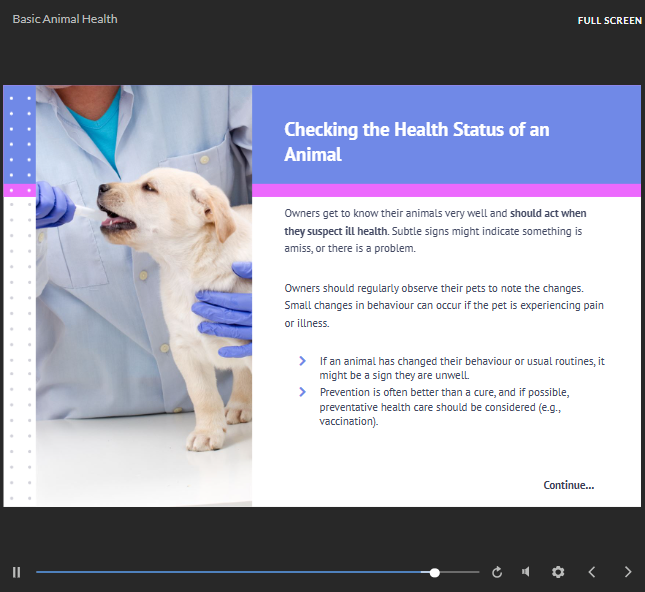Click the 'Owners should regularly observe' paragraph

point(444,305)
